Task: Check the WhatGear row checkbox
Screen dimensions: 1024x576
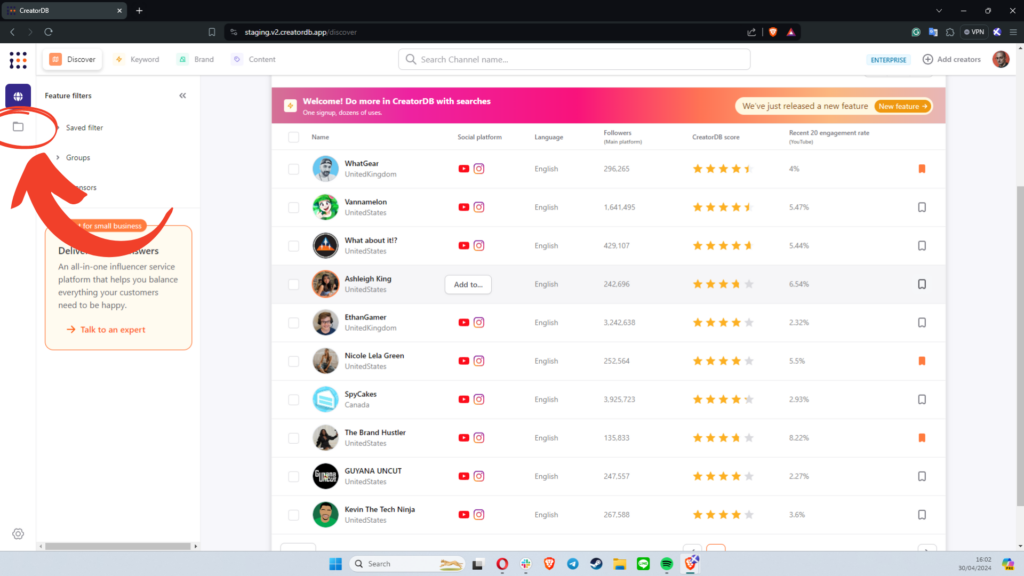Action: [294, 169]
